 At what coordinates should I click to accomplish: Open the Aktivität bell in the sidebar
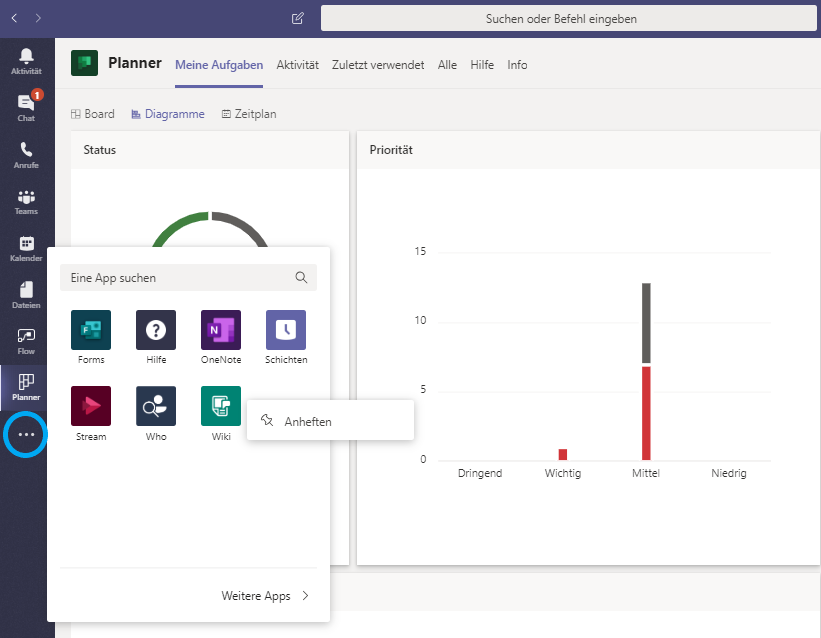click(x=26, y=61)
